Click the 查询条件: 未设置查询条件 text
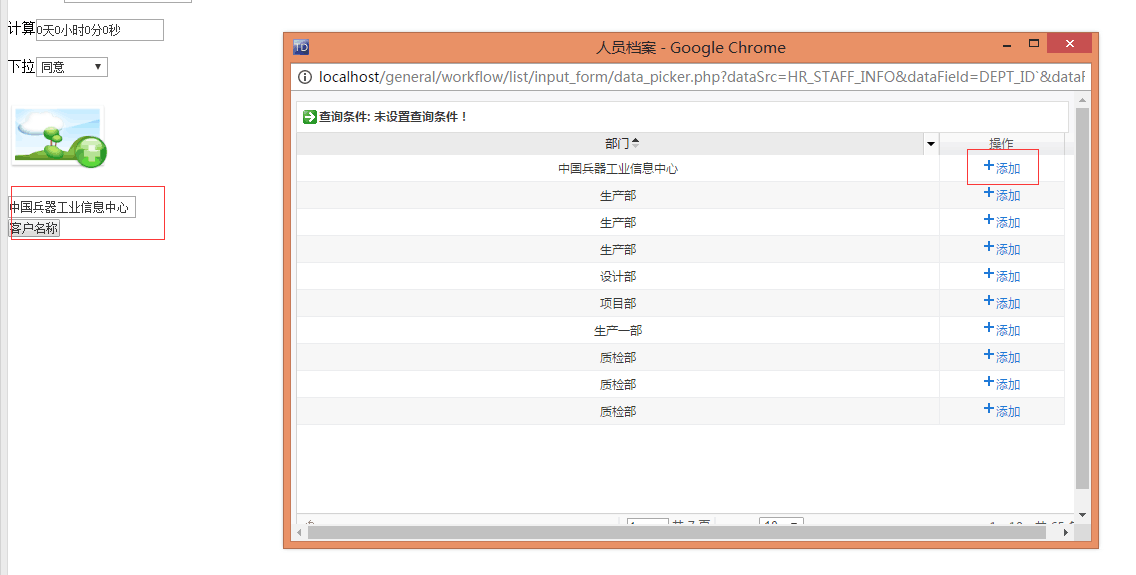Viewport: 1136px width, 575px height. pyautogui.click(x=394, y=117)
